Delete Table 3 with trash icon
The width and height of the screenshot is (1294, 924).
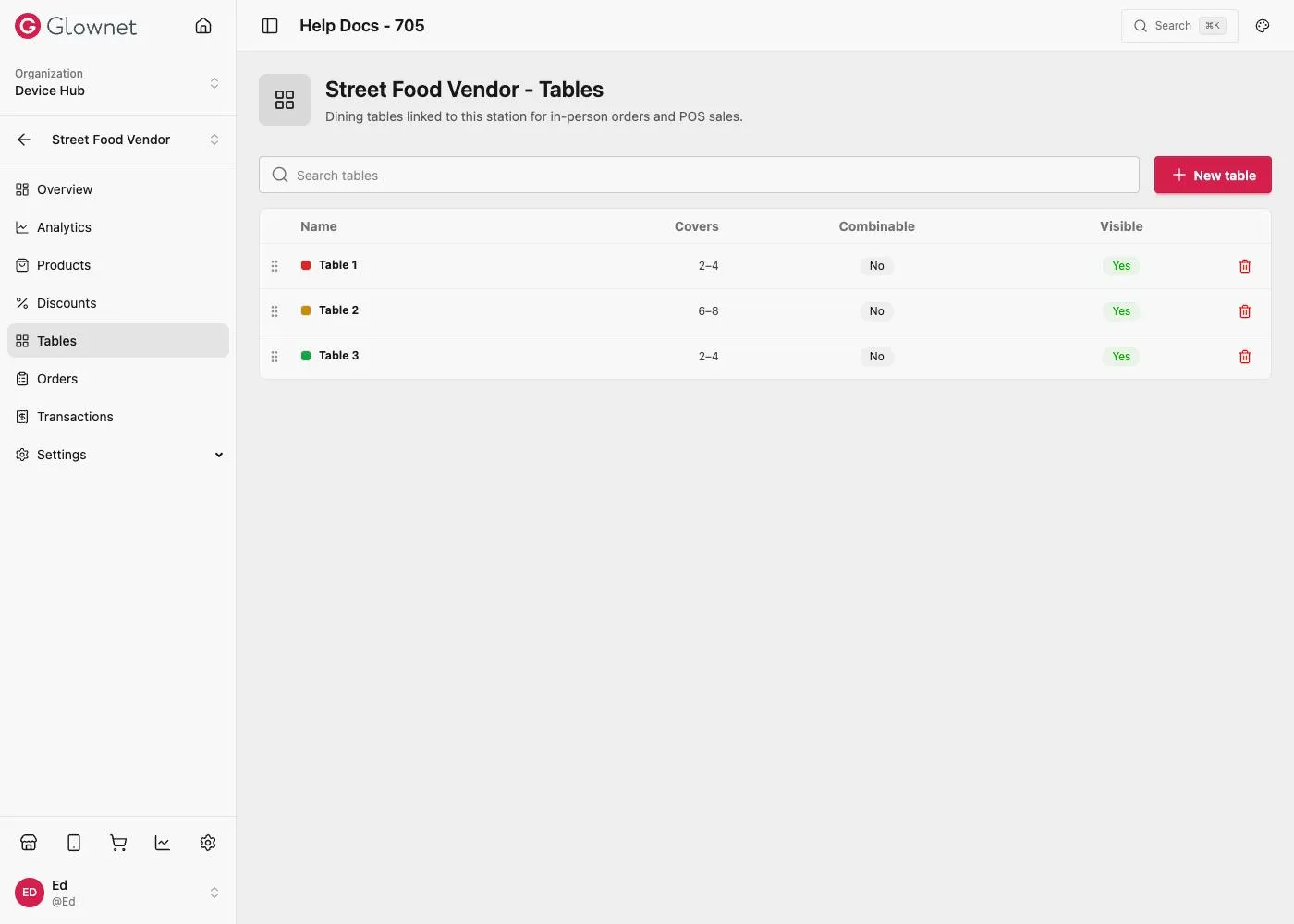[1245, 357]
